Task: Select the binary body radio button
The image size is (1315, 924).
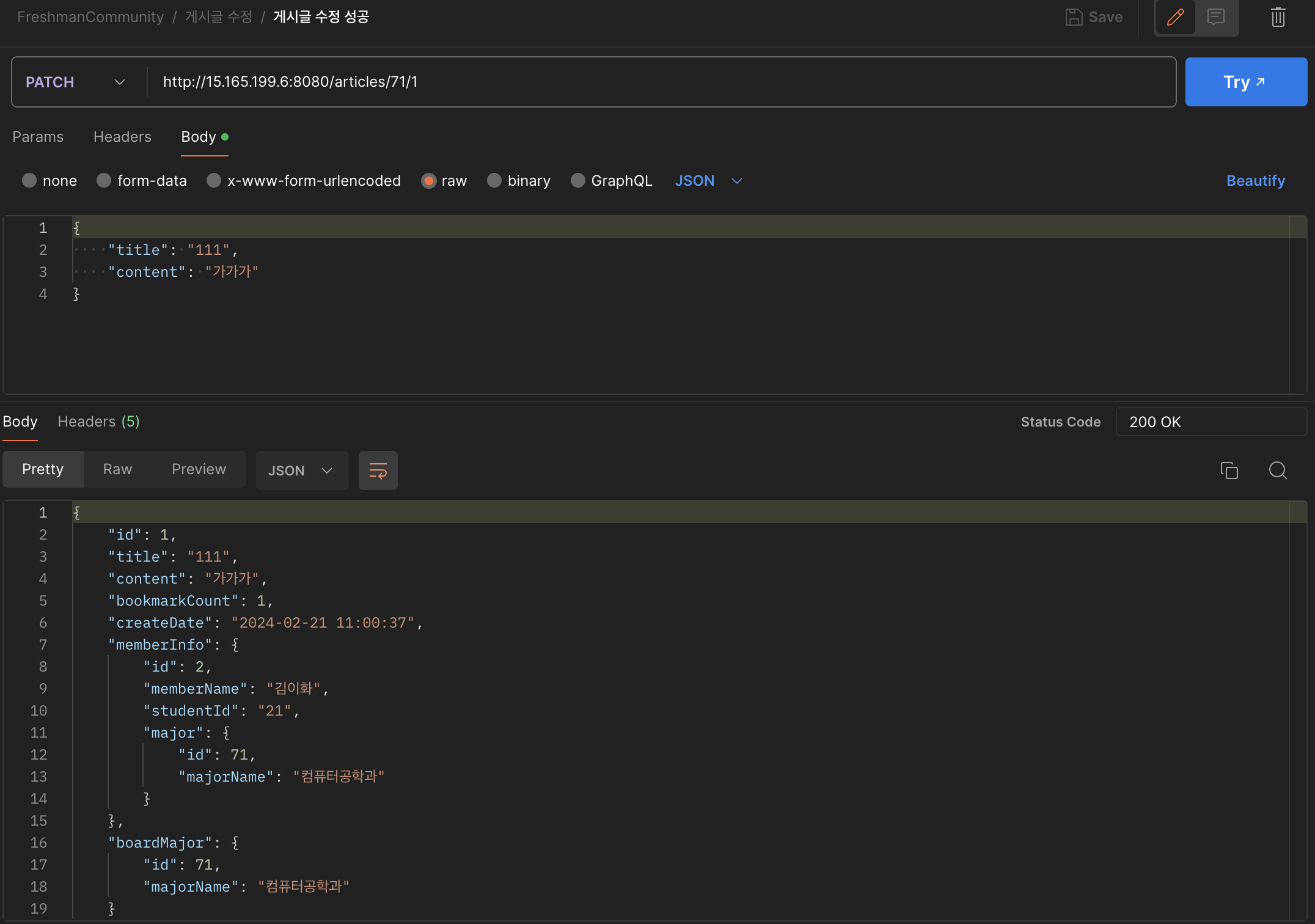Action: pyautogui.click(x=494, y=181)
